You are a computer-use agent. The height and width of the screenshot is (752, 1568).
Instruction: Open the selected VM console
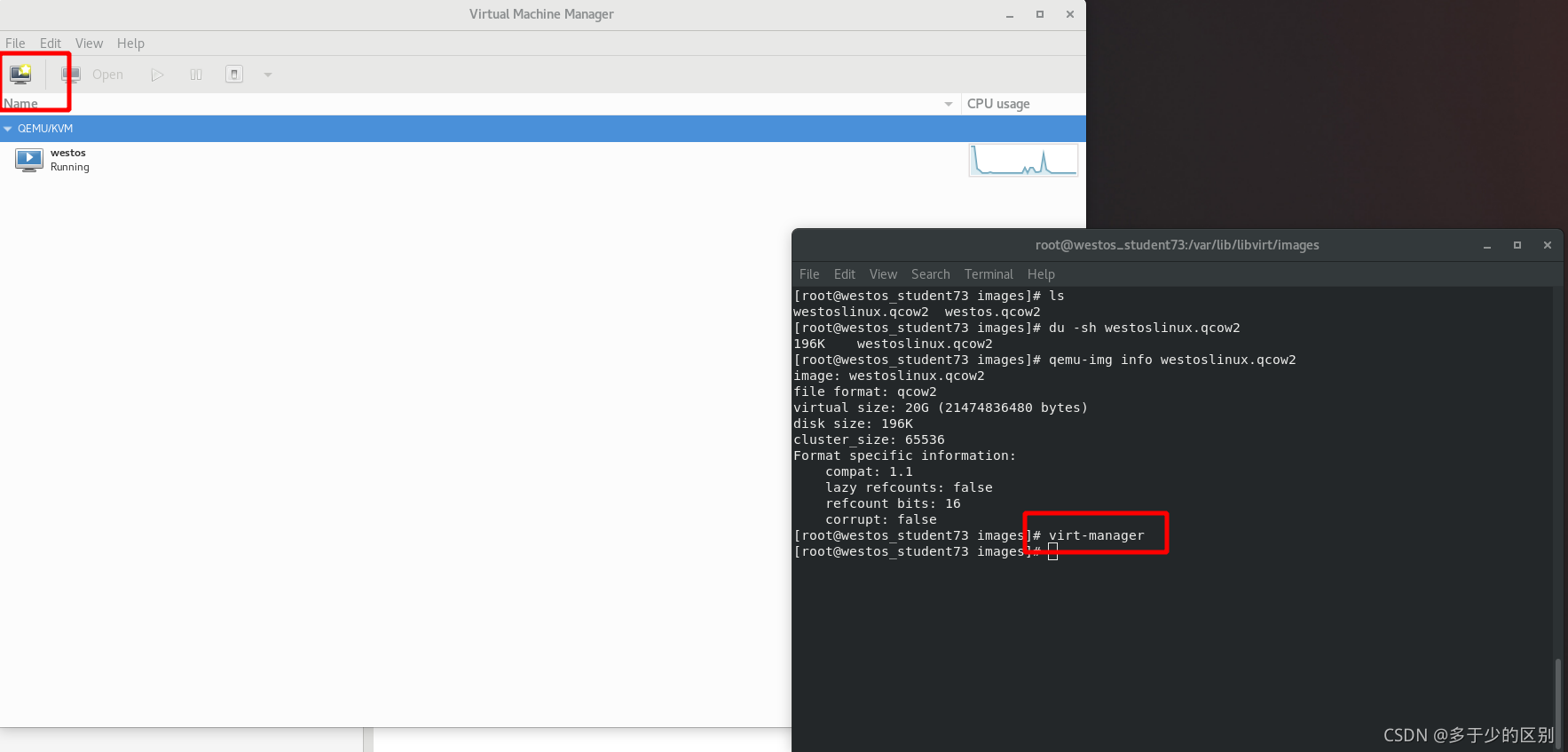coord(92,75)
